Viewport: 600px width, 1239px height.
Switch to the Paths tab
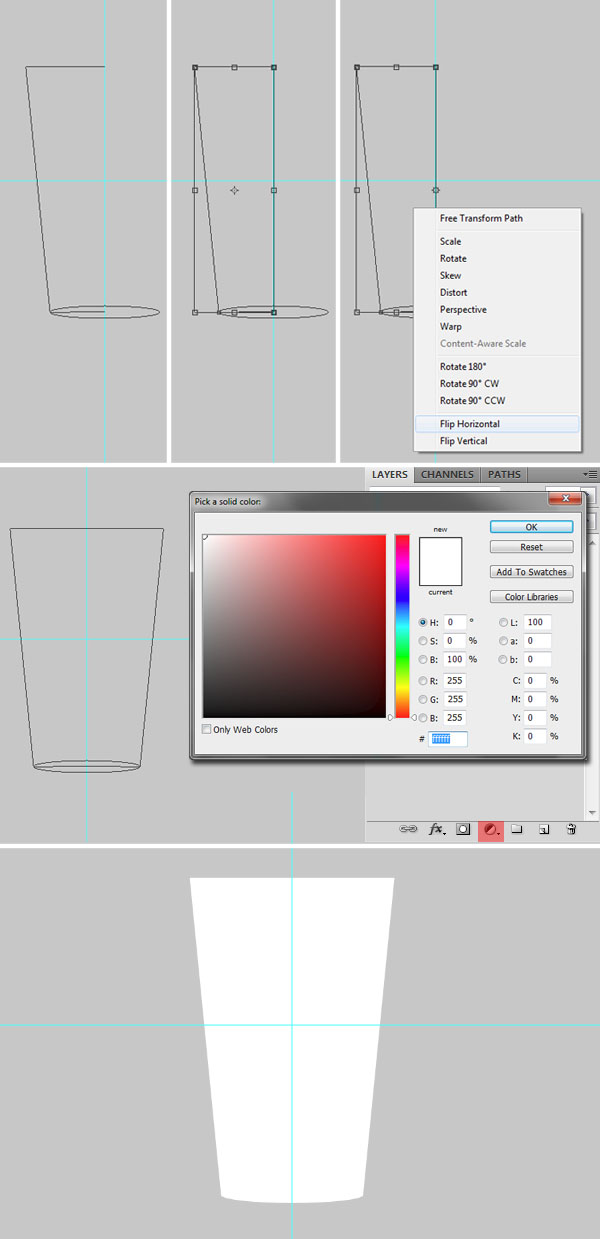coord(504,475)
